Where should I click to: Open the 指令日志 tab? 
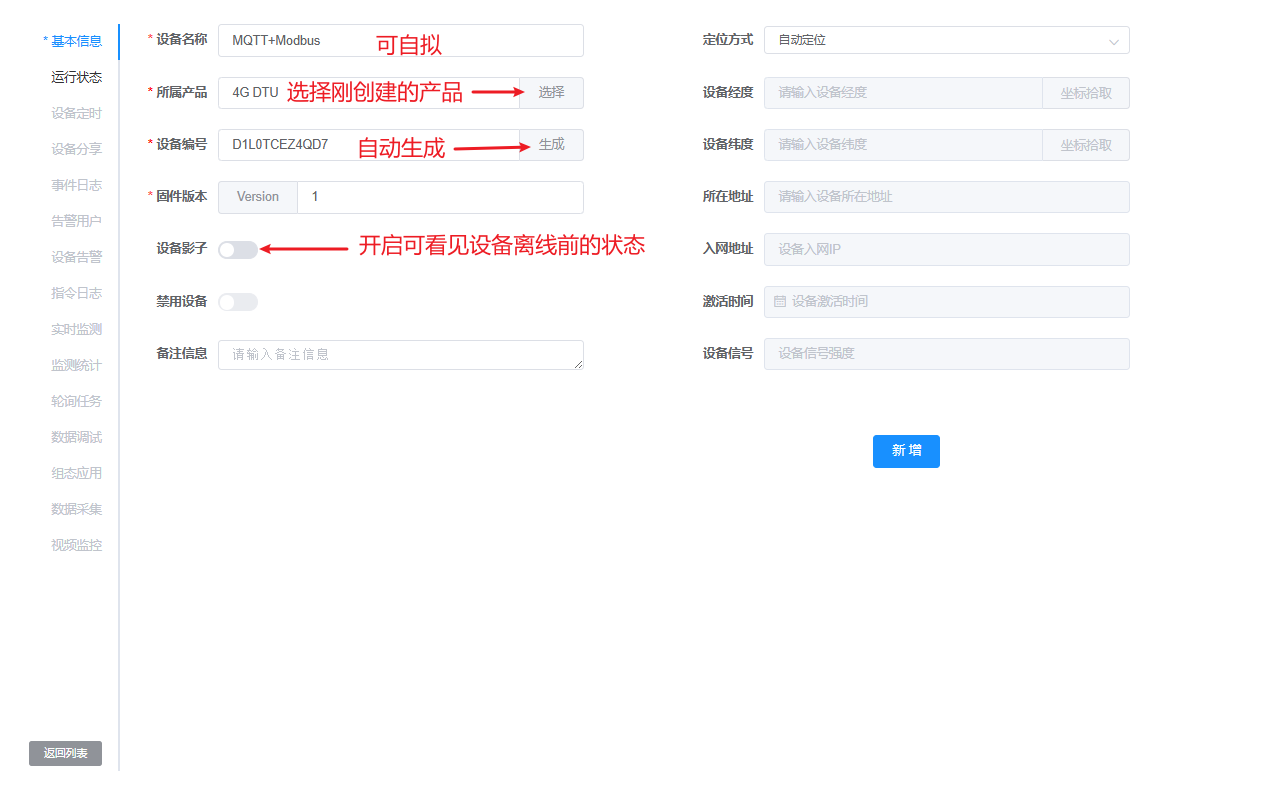(x=76, y=293)
